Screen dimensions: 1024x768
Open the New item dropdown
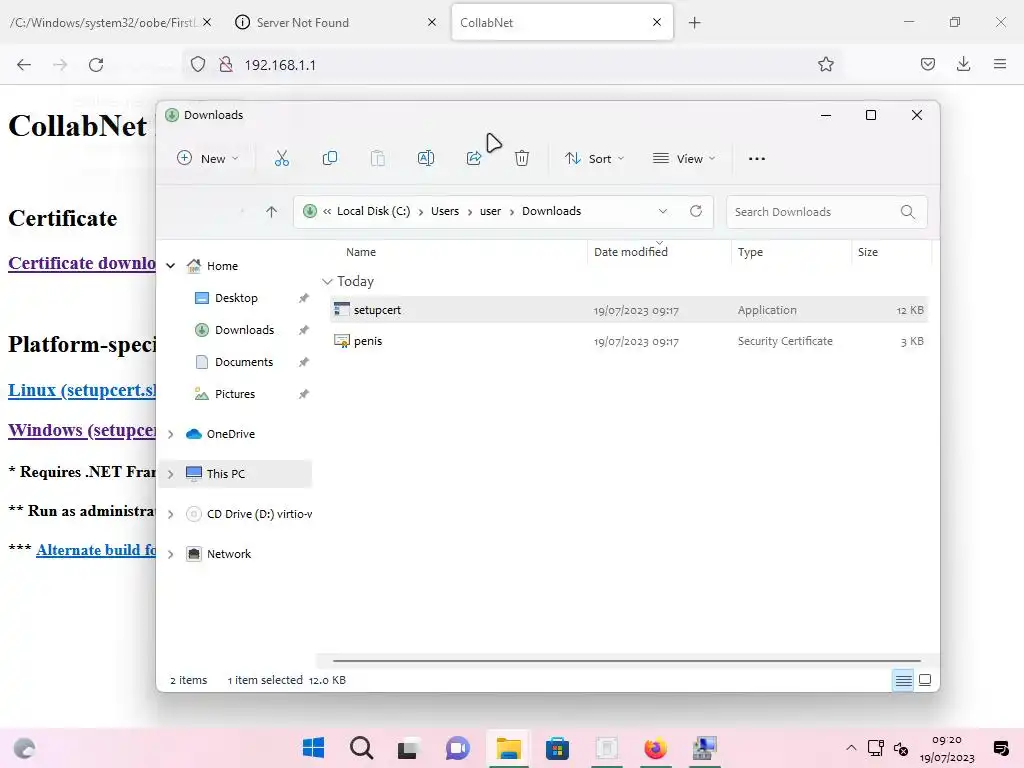point(208,159)
